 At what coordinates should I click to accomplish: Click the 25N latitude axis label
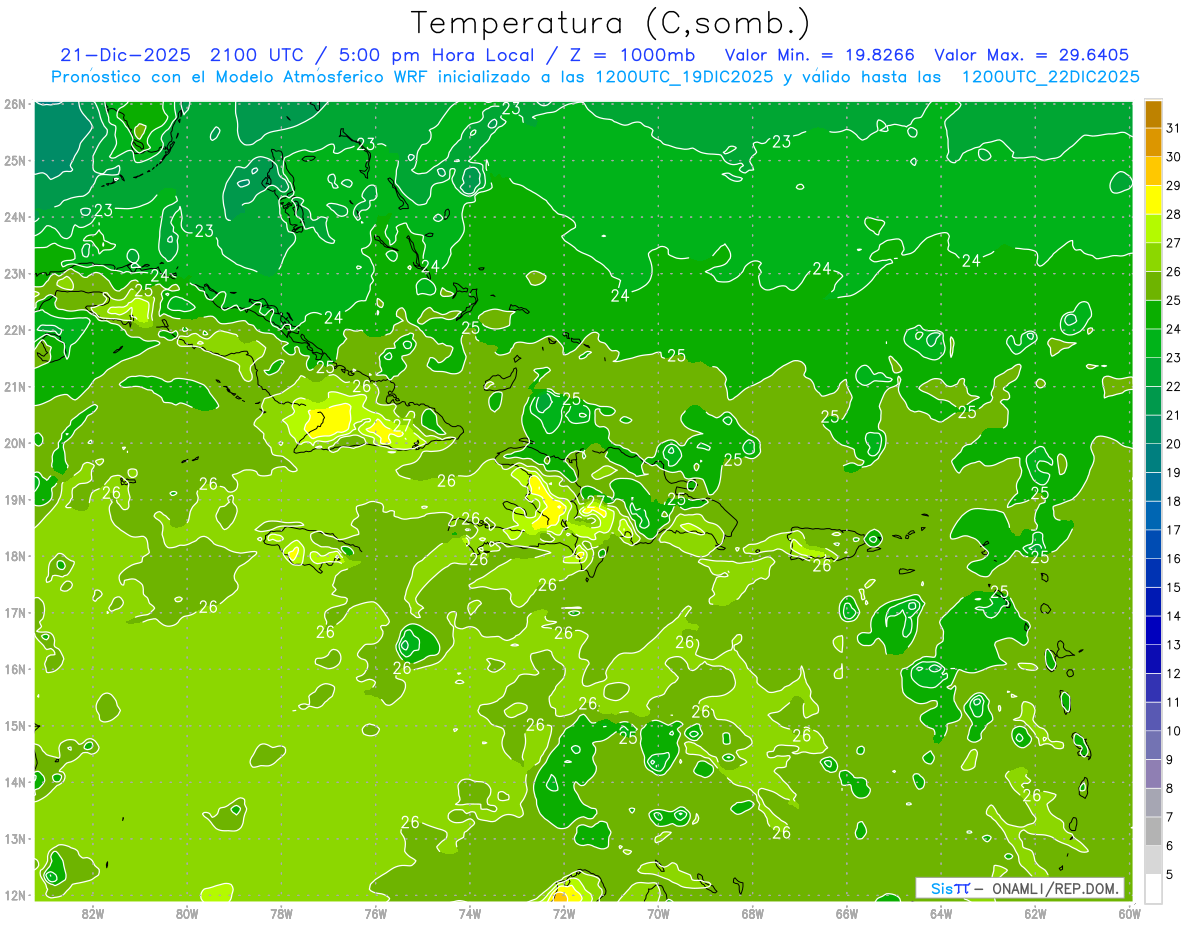tap(15, 161)
